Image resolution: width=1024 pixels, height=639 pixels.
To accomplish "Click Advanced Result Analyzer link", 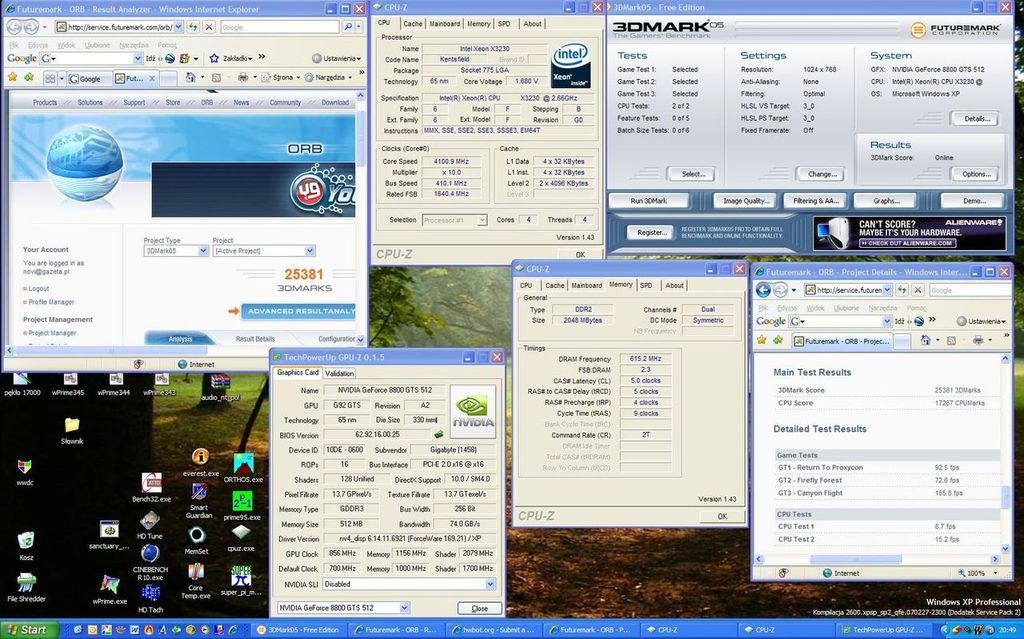I will 299,311.
